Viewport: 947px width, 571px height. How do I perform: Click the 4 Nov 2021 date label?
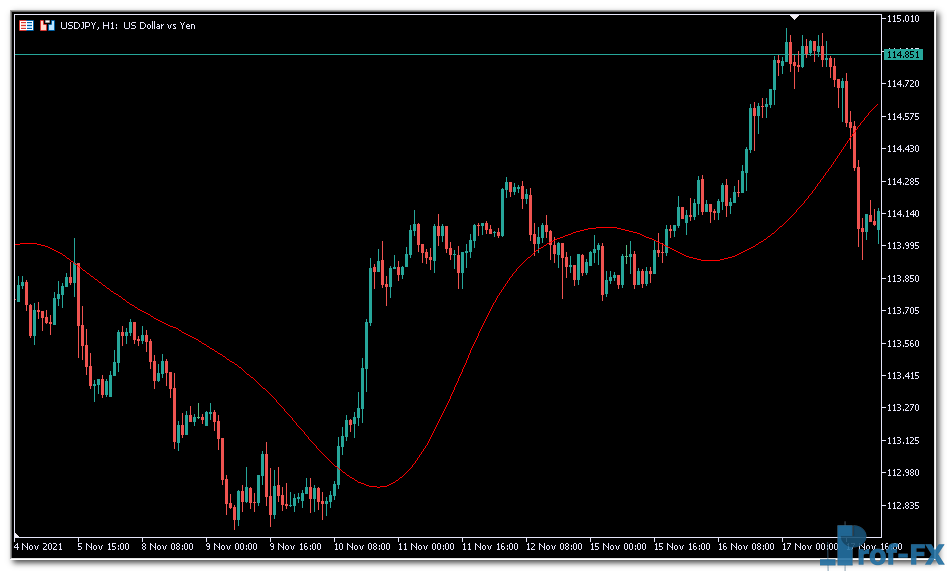pyautogui.click(x=38, y=547)
